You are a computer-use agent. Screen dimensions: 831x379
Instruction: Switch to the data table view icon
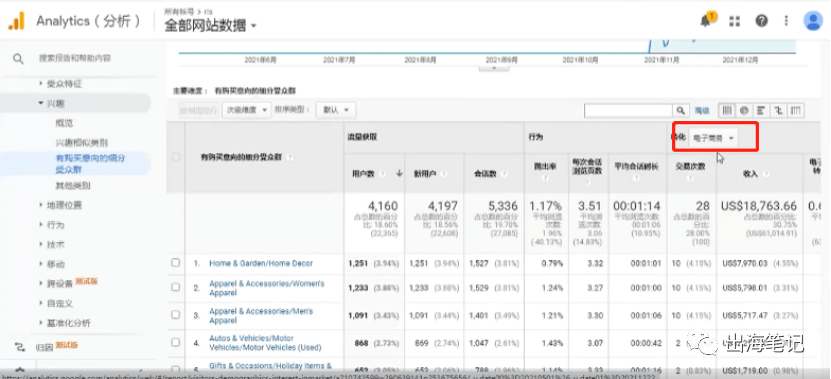[727, 110]
